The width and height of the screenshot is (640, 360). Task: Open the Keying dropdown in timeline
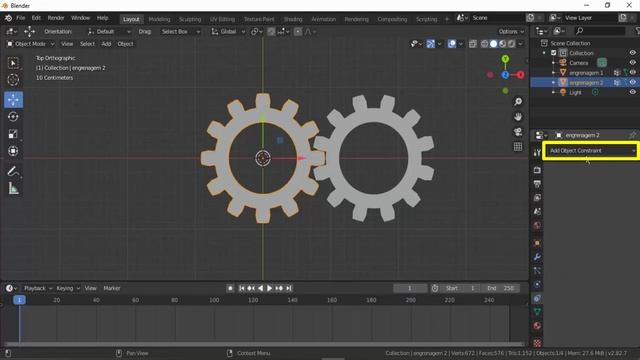(x=68, y=288)
